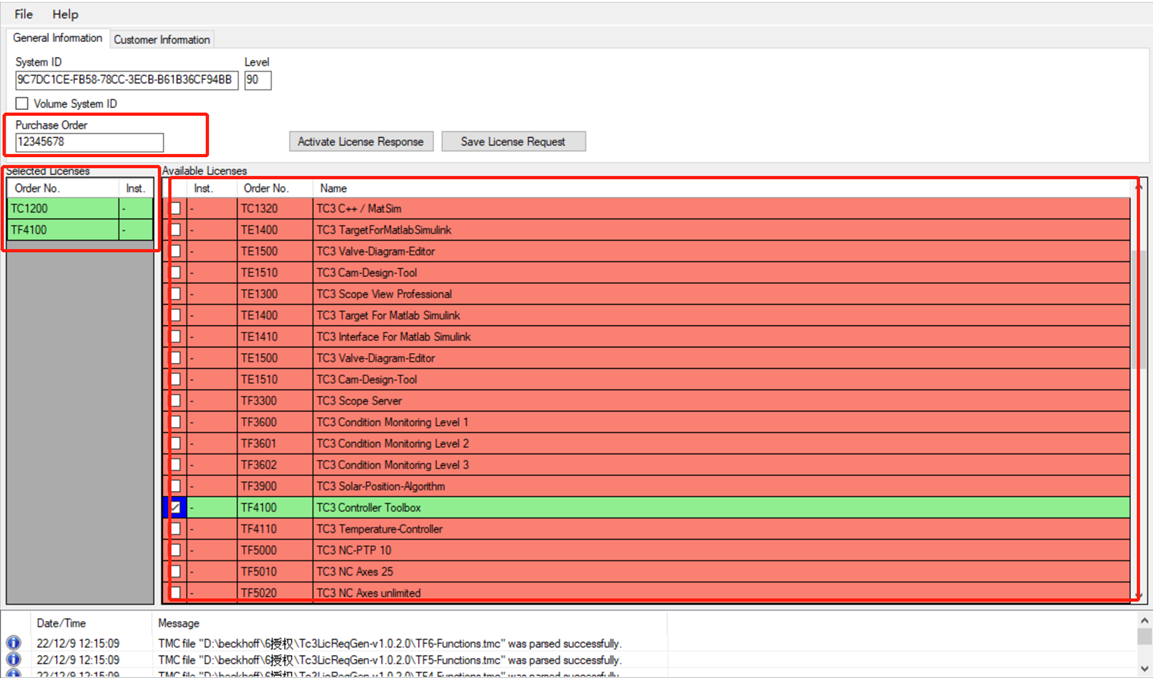The width and height of the screenshot is (1153, 678).
Task: Sort Selected Licenses by the Order No. header
Action: [x=63, y=188]
